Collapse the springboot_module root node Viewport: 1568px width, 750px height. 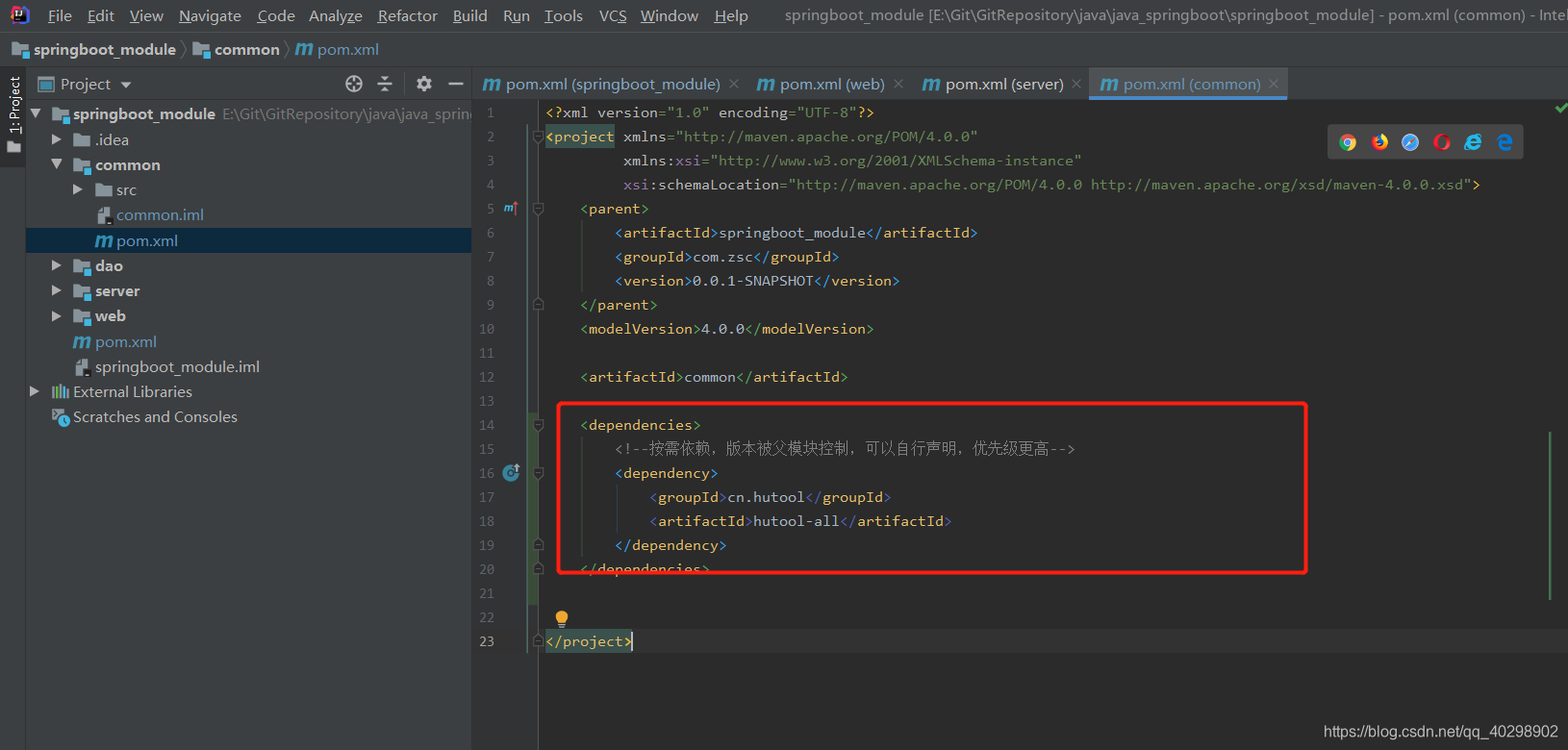coord(36,113)
